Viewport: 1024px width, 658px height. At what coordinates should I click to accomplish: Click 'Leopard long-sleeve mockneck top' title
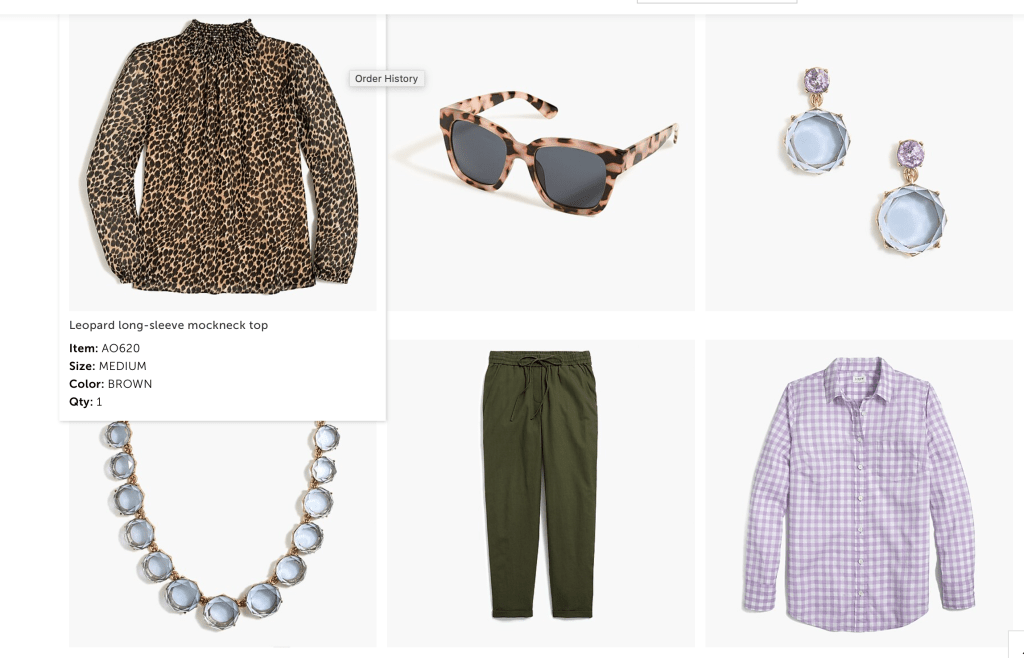click(168, 325)
